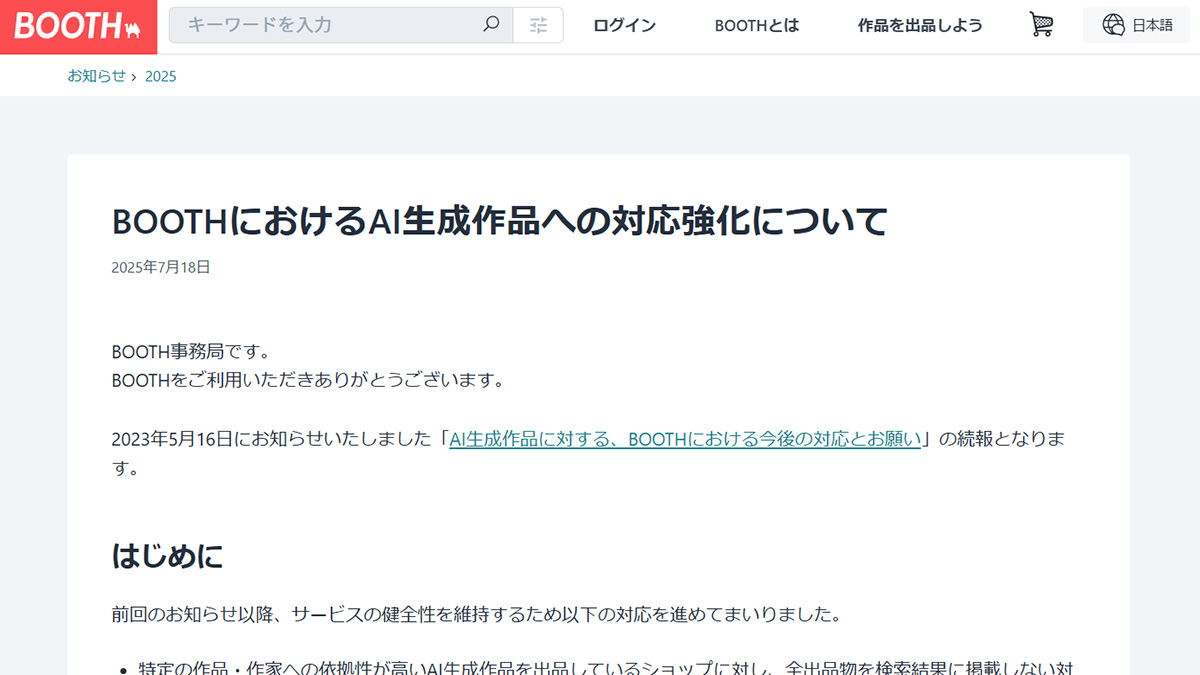Screen dimensions: 1200x675
Task: Open the BOOTHとは navigation item
Action: coord(756,25)
